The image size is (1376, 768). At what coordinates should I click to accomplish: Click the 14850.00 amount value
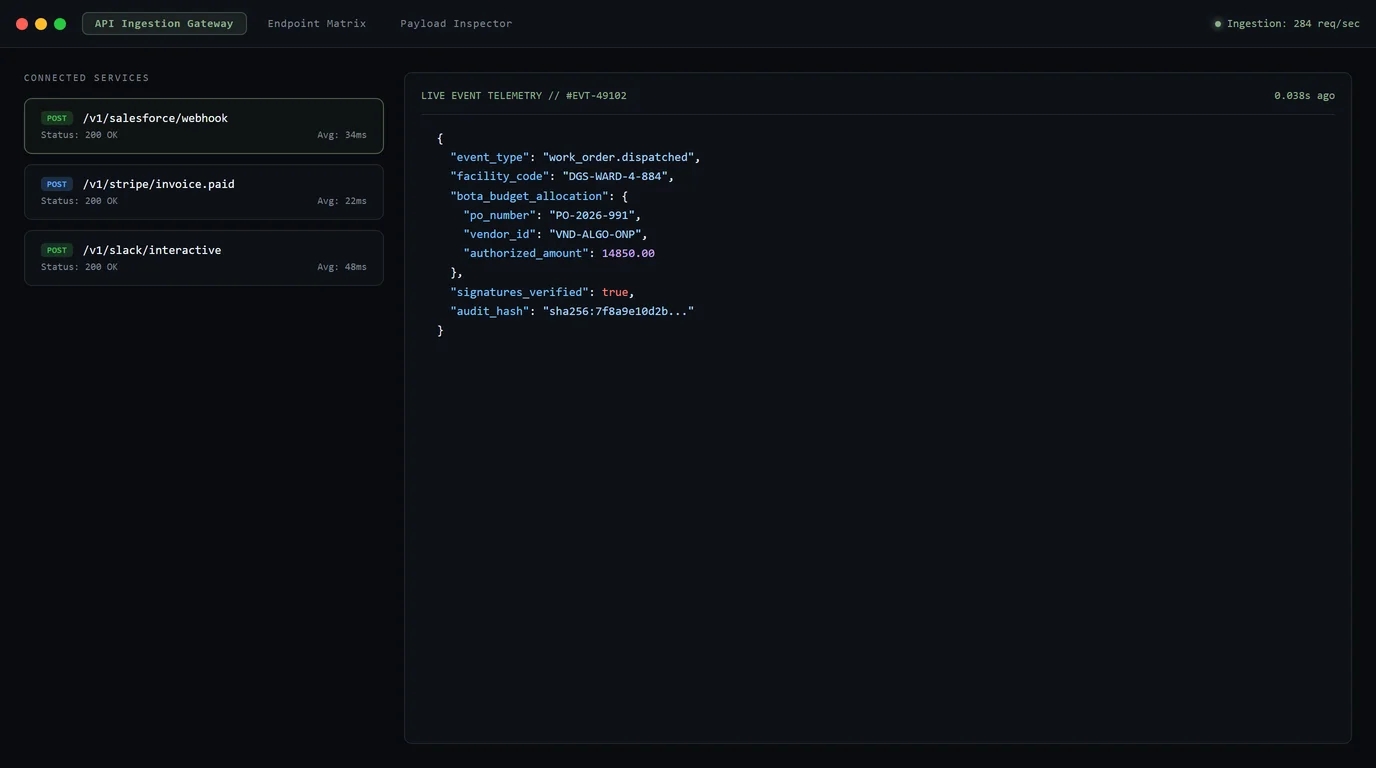click(x=628, y=253)
